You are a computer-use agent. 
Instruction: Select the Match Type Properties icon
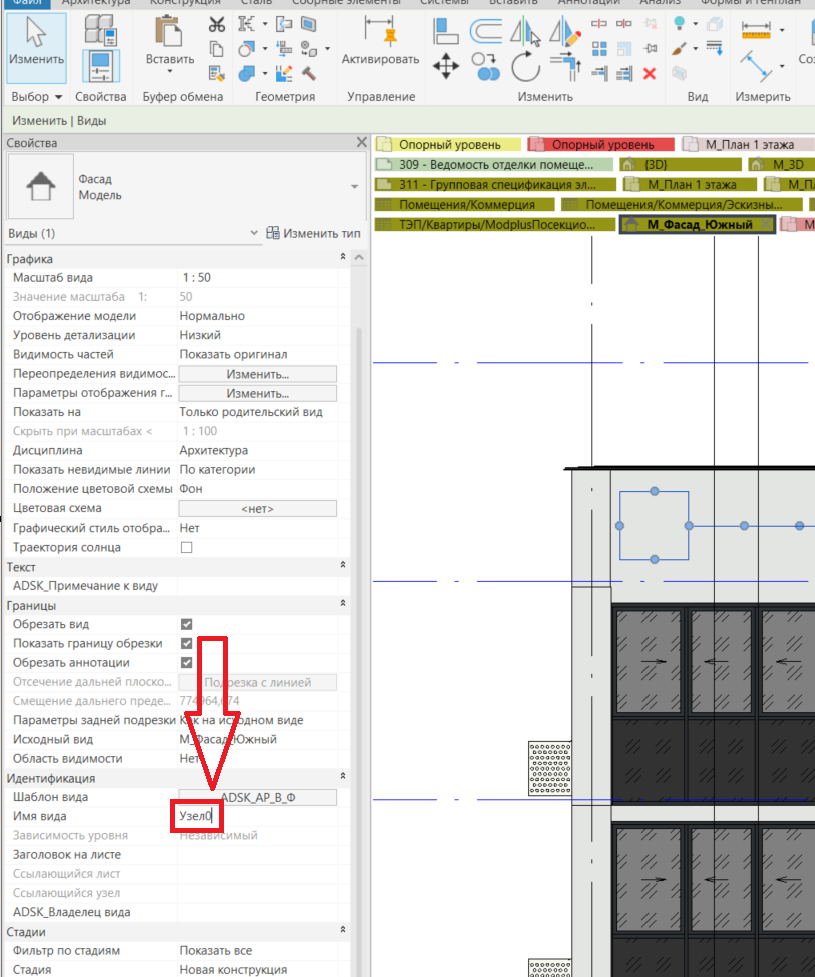(x=216, y=74)
